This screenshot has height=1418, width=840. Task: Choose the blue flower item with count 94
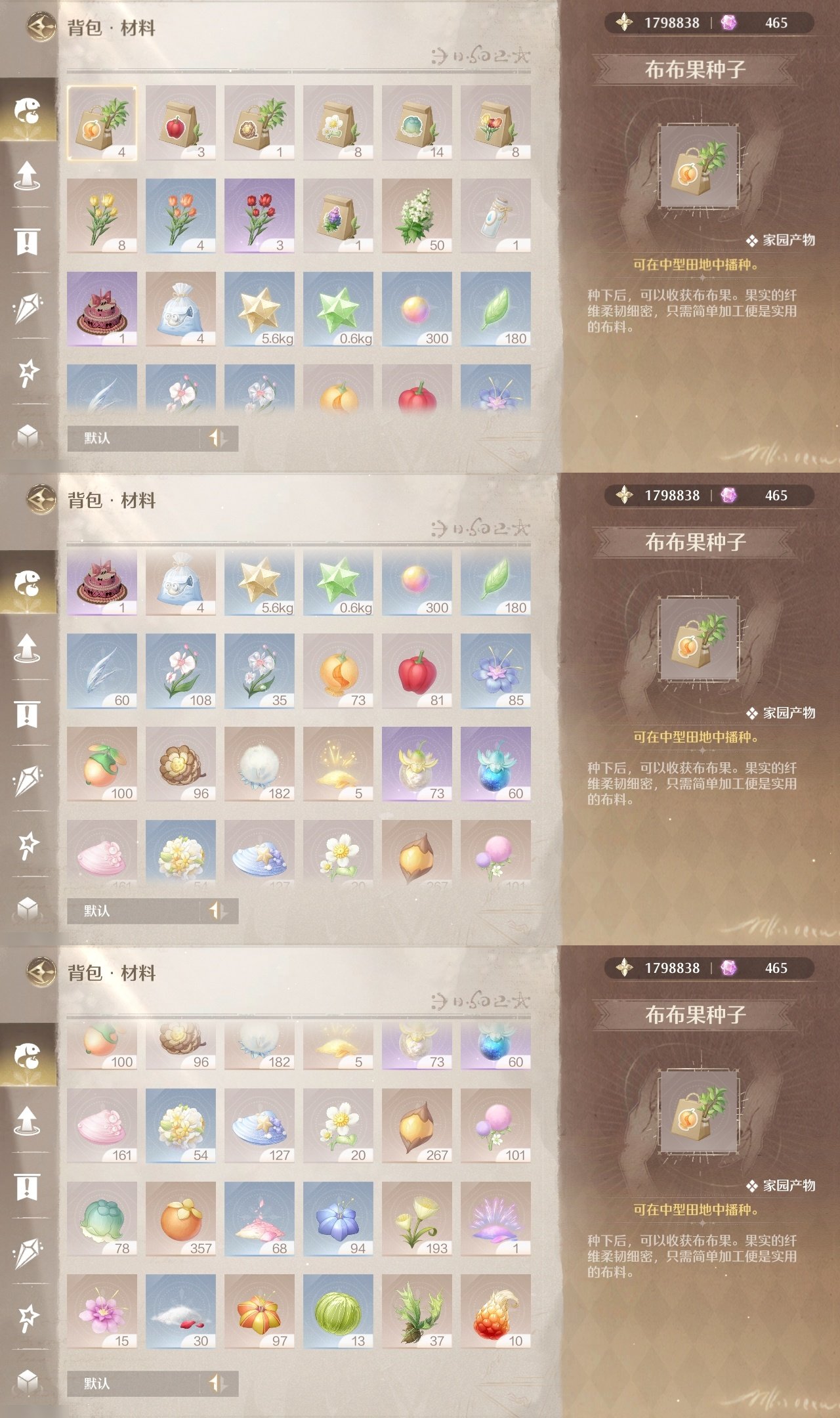(338, 1219)
